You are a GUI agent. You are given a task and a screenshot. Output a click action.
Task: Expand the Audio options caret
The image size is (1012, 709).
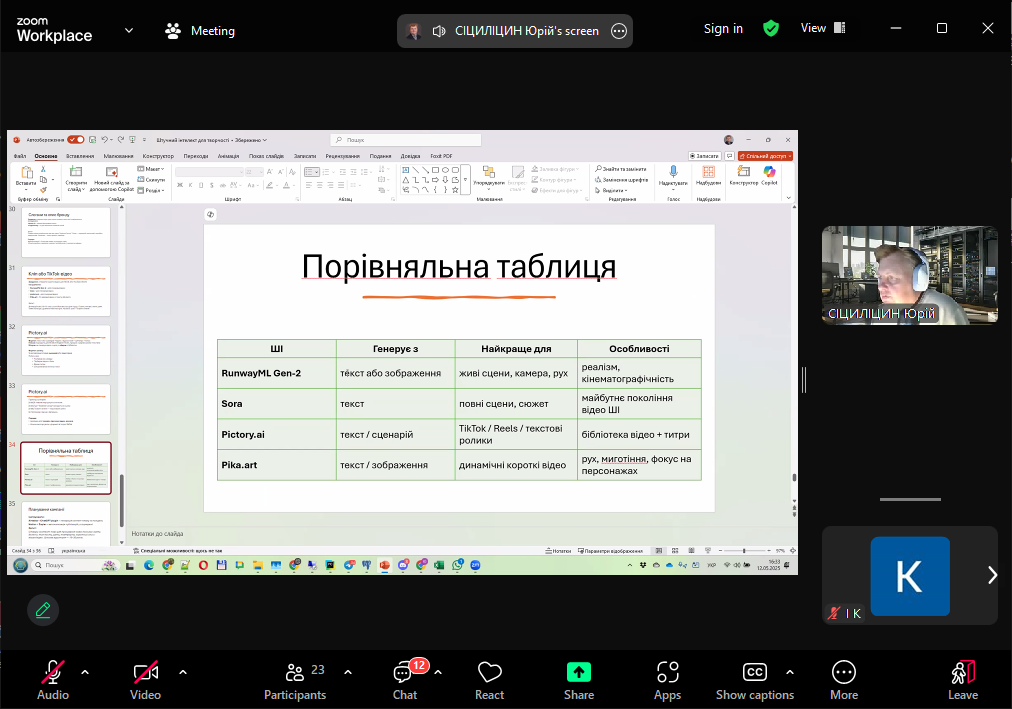85,672
